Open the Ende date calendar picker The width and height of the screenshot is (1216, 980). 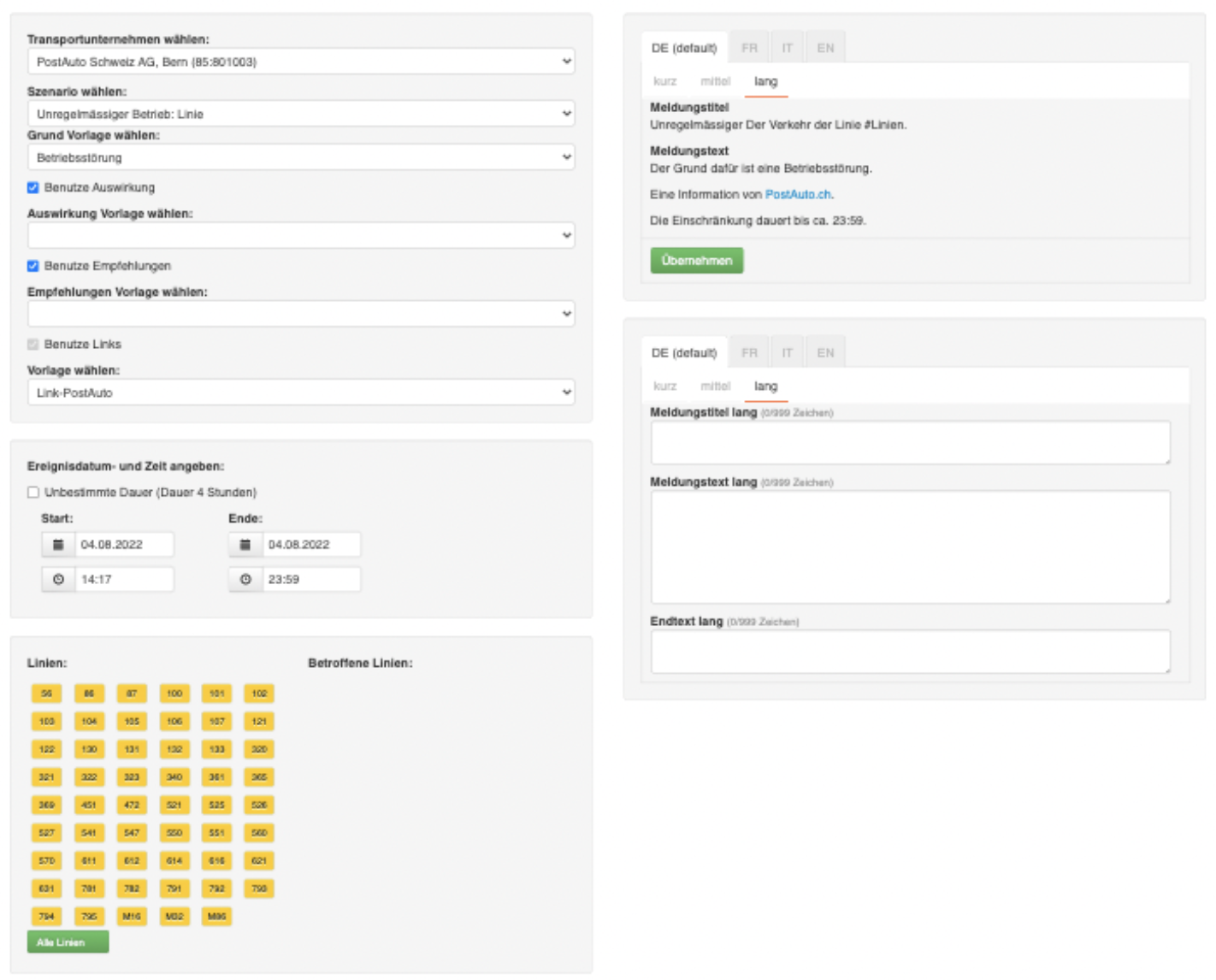[x=245, y=544]
